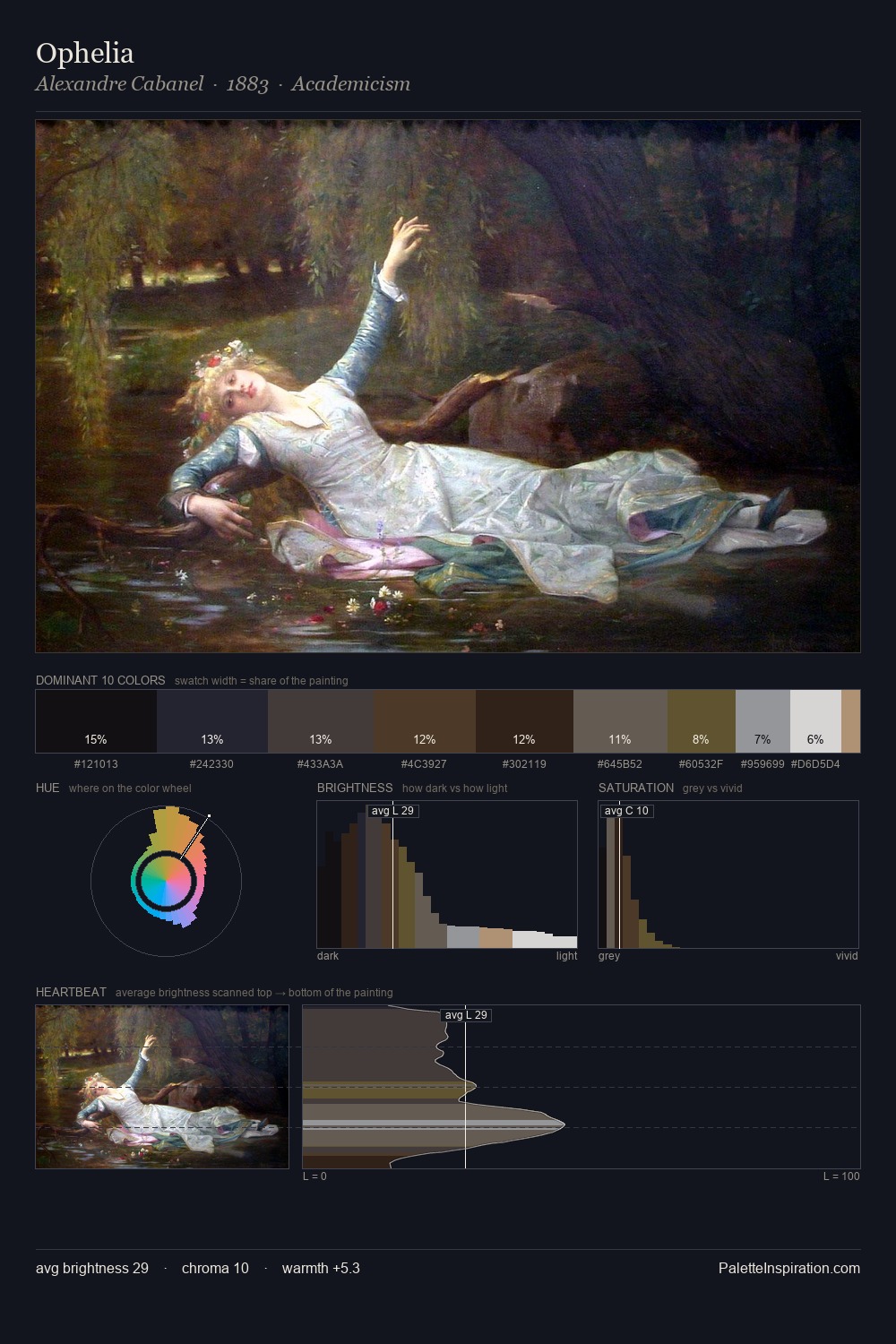
Task: Click 'grey vs vivid' caption
Action: 712,788
